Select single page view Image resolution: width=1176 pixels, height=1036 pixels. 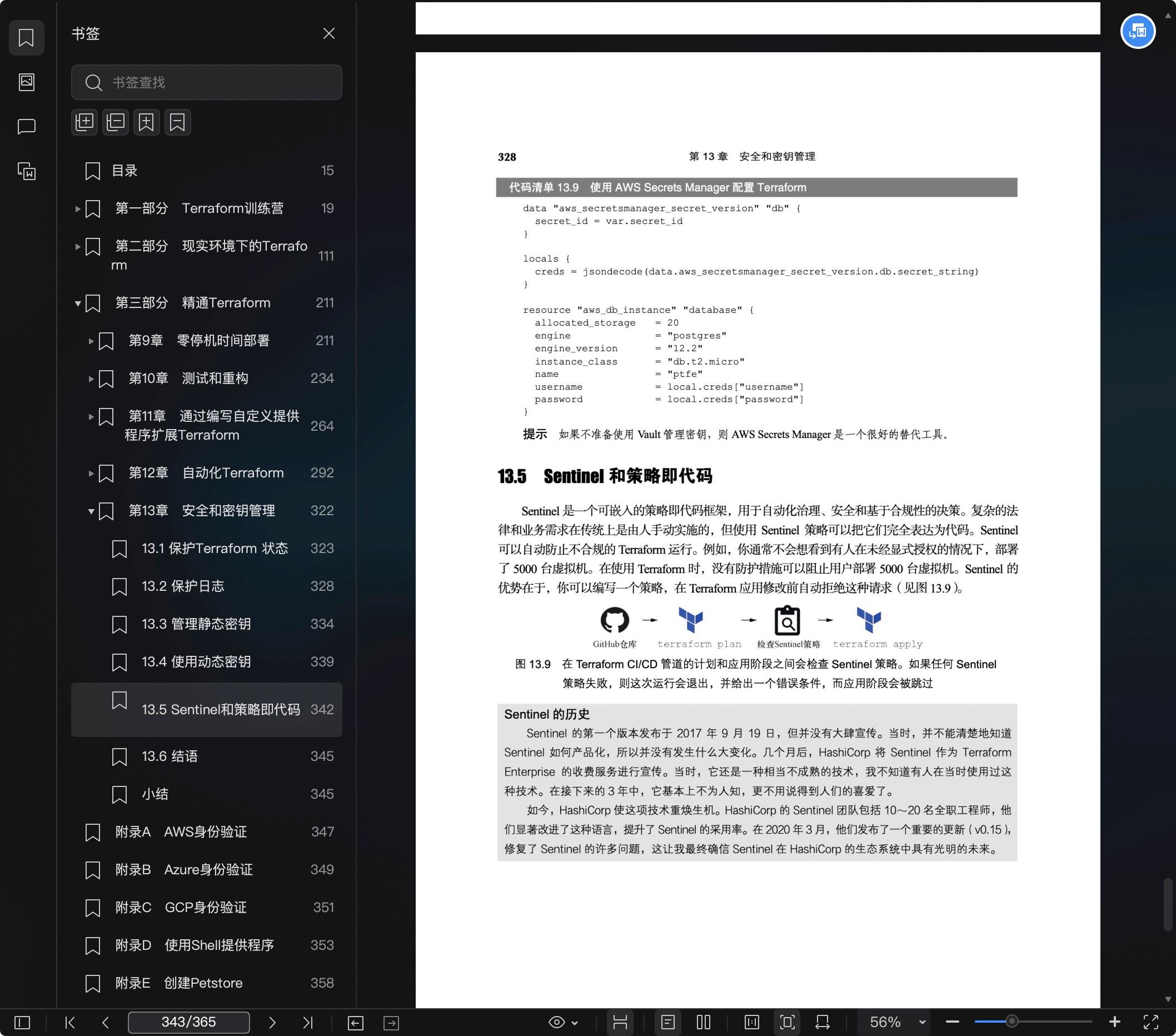tap(668, 1022)
